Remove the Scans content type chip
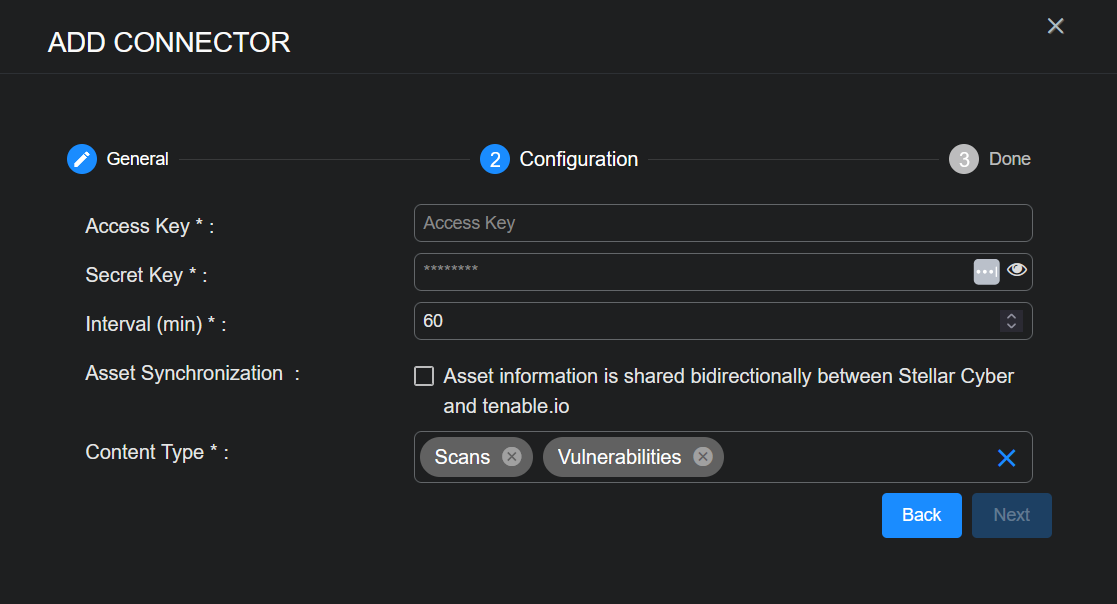1117x604 pixels. point(512,457)
